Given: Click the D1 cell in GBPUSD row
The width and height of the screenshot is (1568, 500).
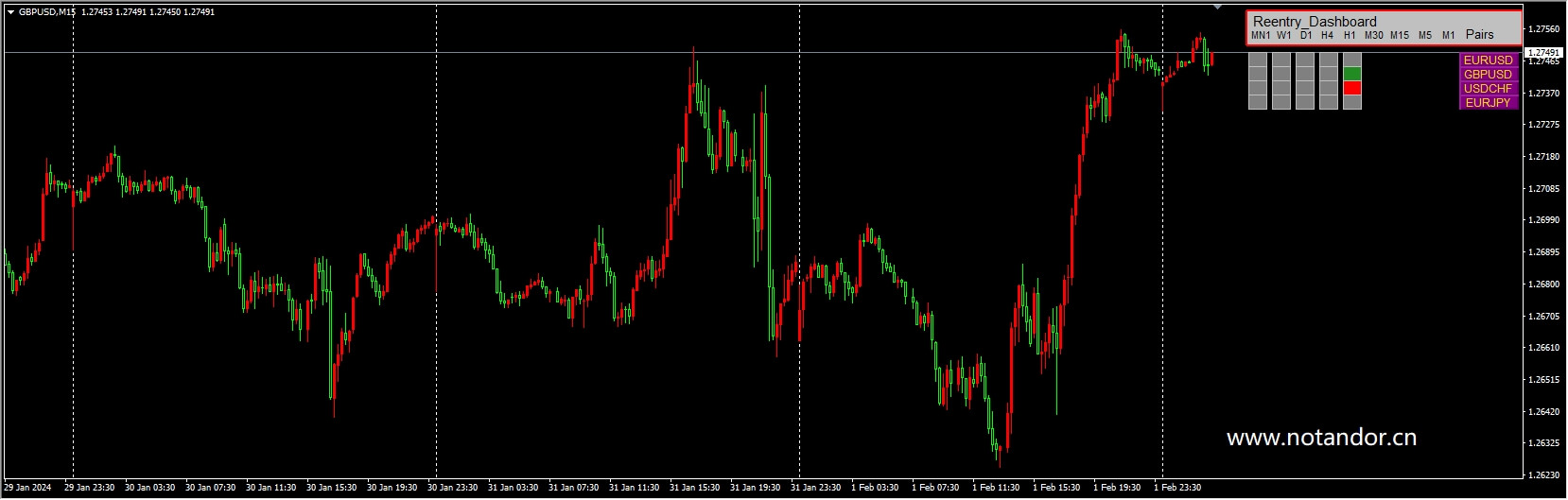Looking at the screenshot, I should click(1305, 74).
